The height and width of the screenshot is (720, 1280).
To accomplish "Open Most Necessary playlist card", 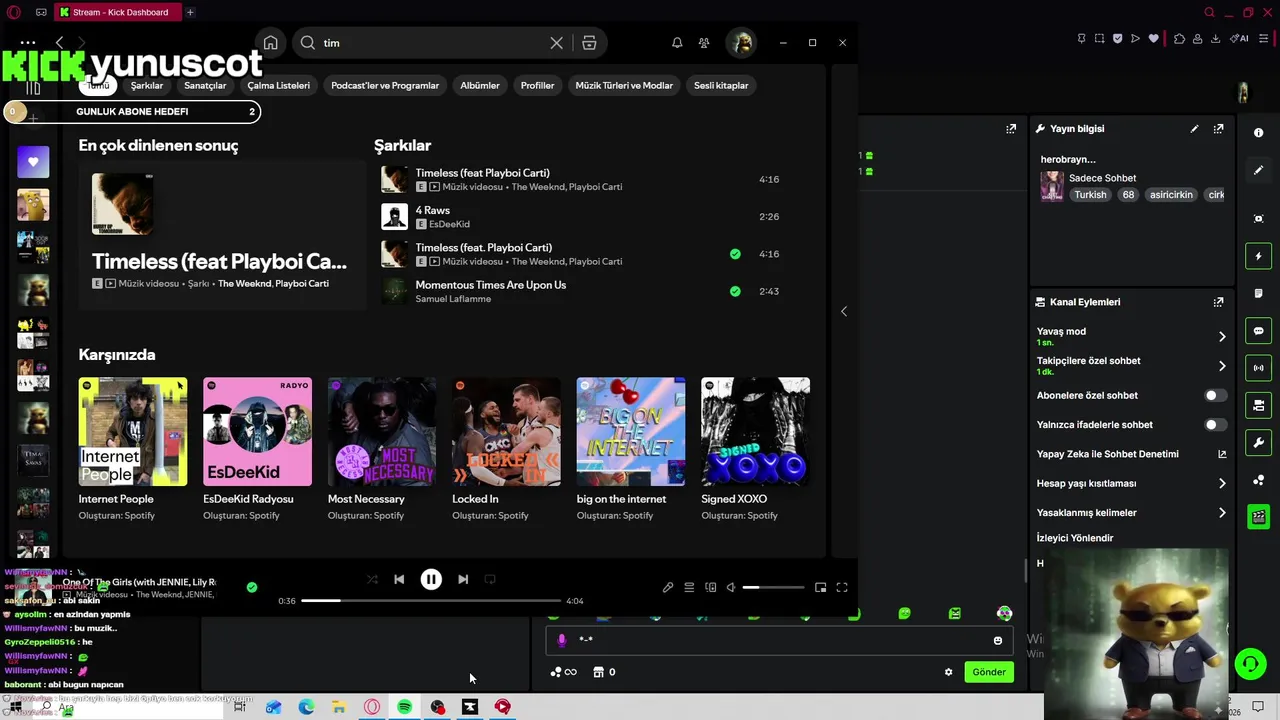I will pos(382,449).
